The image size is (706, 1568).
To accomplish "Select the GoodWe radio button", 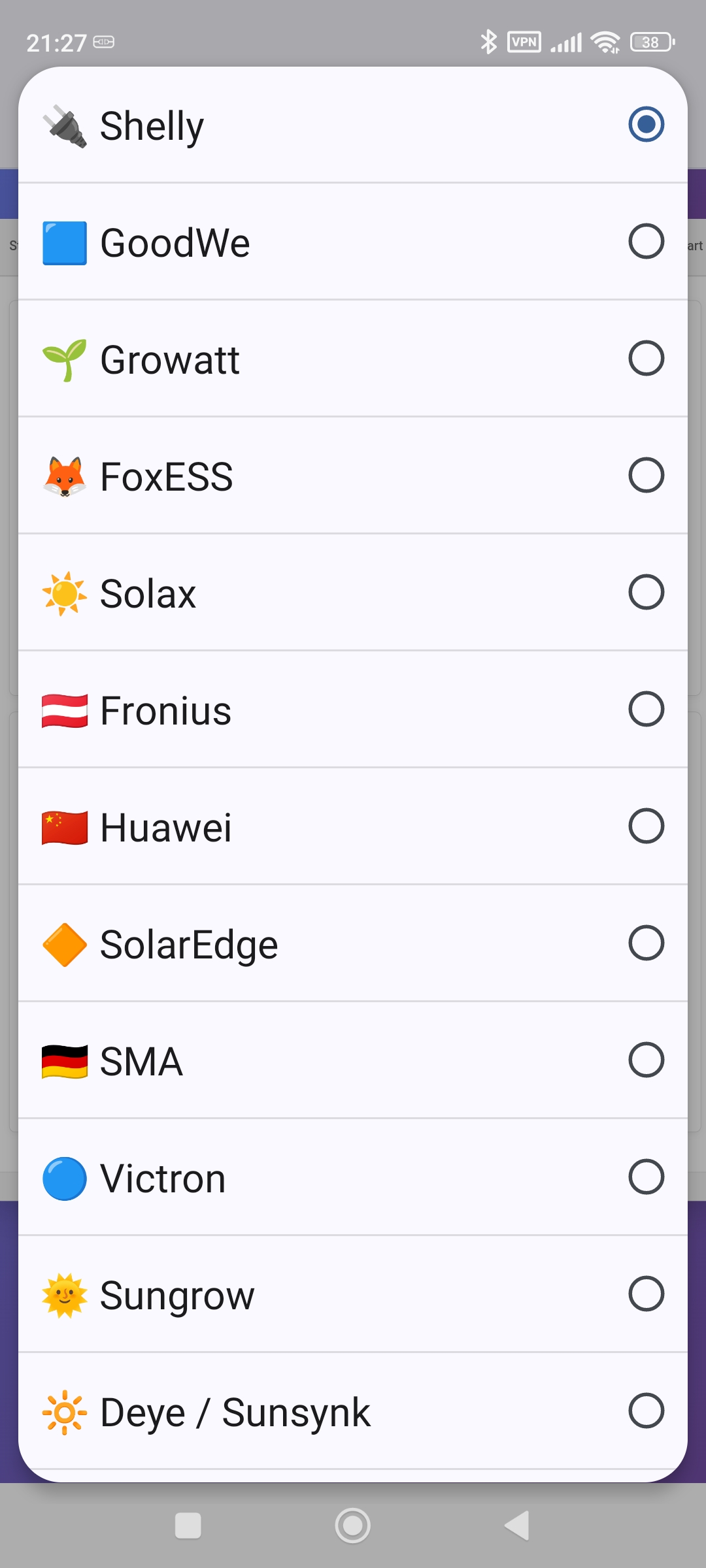I will pyautogui.click(x=646, y=242).
